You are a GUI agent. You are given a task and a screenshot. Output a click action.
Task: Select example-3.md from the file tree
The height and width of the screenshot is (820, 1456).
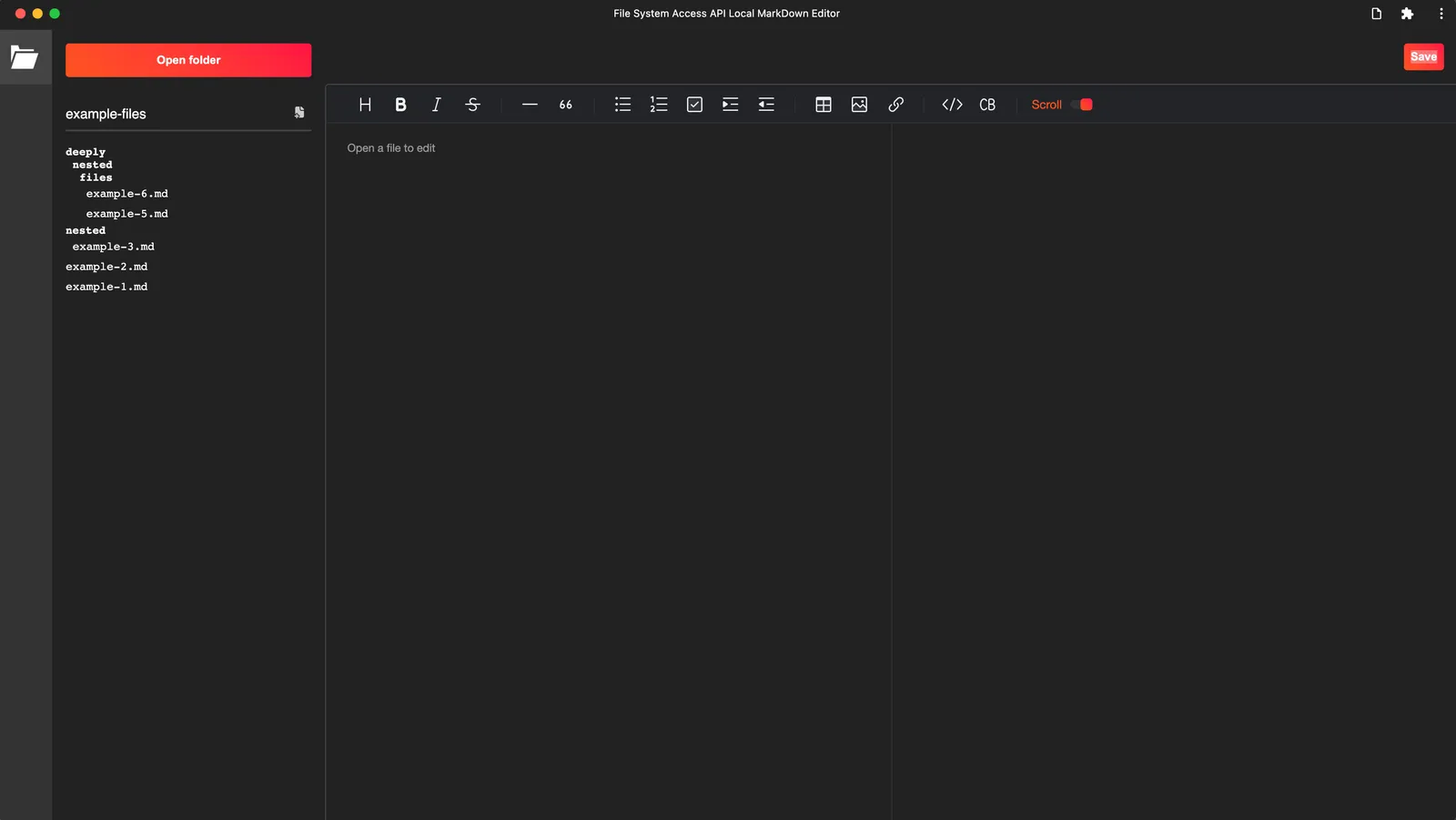[x=113, y=246]
